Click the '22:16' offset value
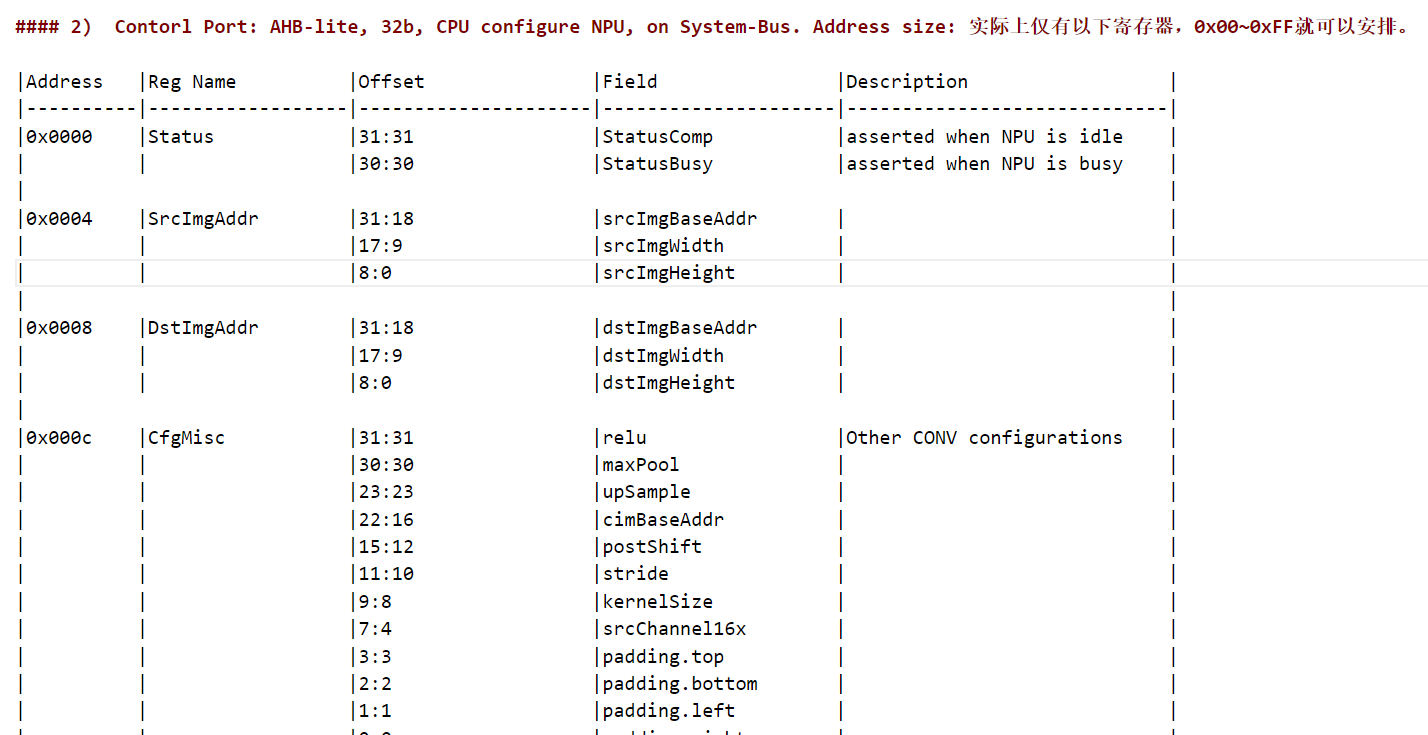The width and height of the screenshot is (1428, 735). click(x=386, y=520)
